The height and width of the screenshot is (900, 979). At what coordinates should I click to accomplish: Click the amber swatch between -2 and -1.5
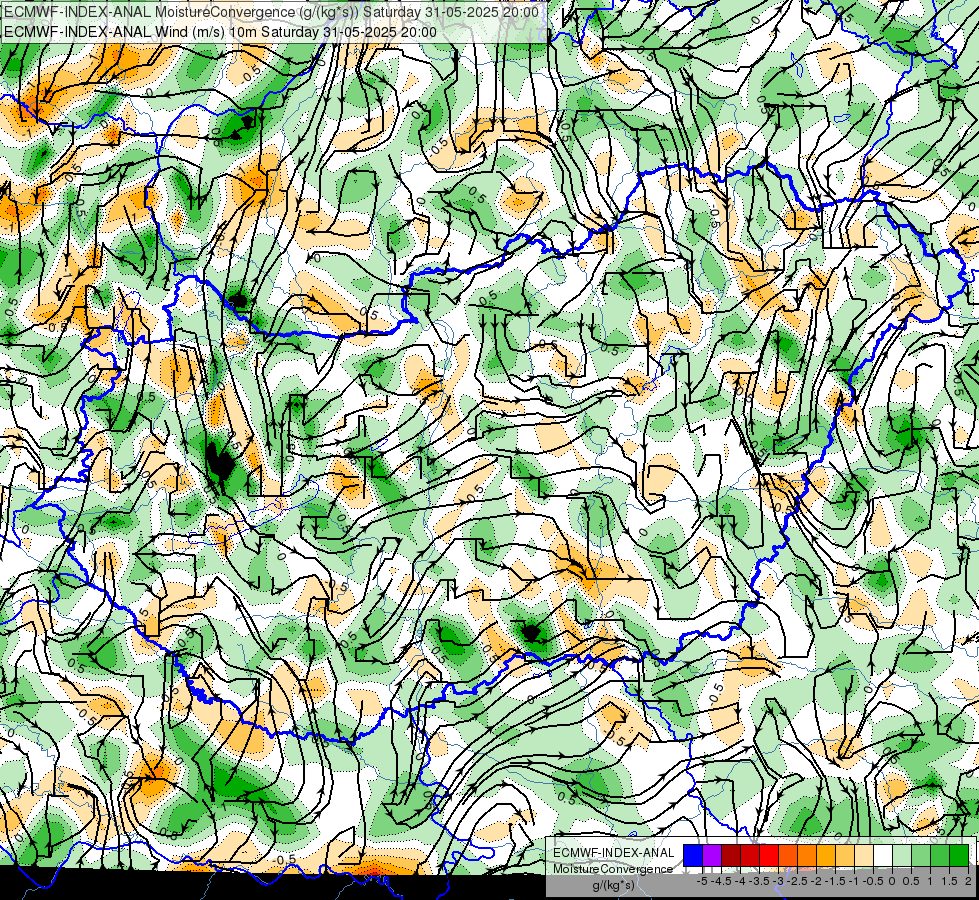pyautogui.click(x=826, y=856)
